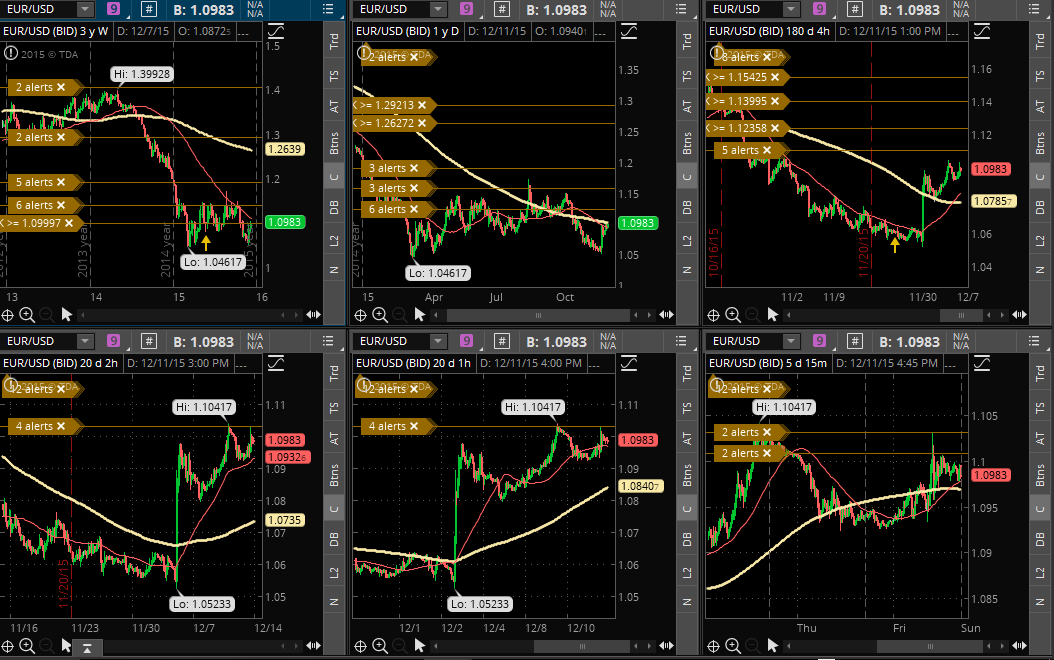The height and width of the screenshot is (660, 1054).
Task: Open drawing tools in the 5 d 15m chart
Action: click(x=981, y=364)
